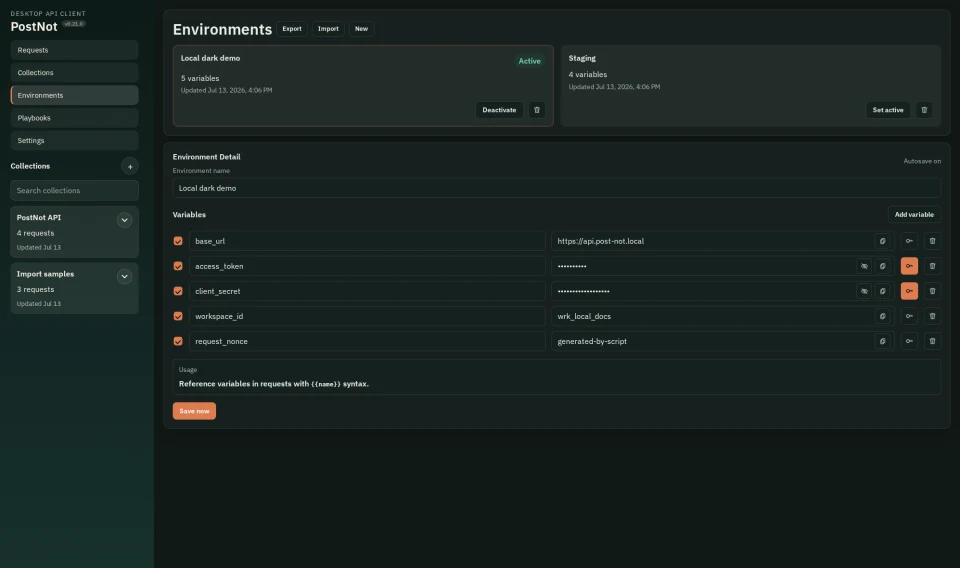The width and height of the screenshot is (960, 568).
Task: Click the Save now button
Action: 194,411
